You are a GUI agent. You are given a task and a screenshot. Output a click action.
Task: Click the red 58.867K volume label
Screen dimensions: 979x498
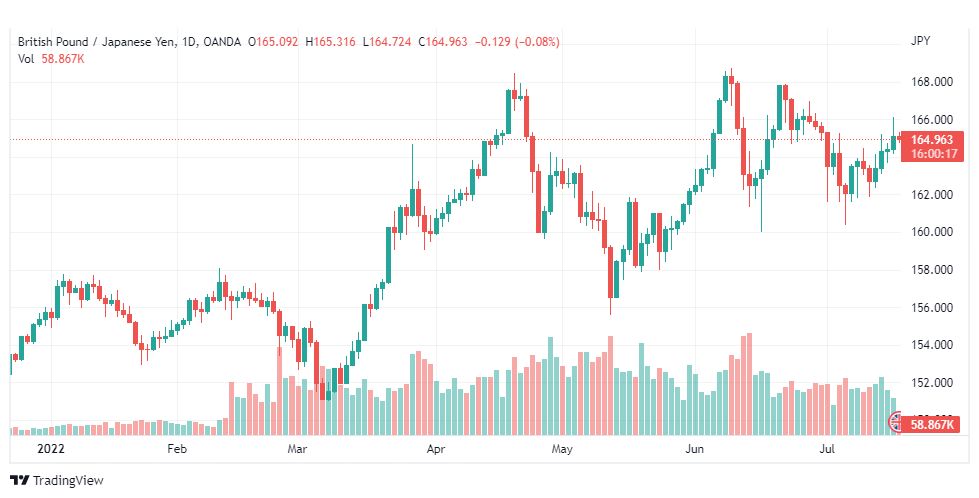tap(931, 425)
